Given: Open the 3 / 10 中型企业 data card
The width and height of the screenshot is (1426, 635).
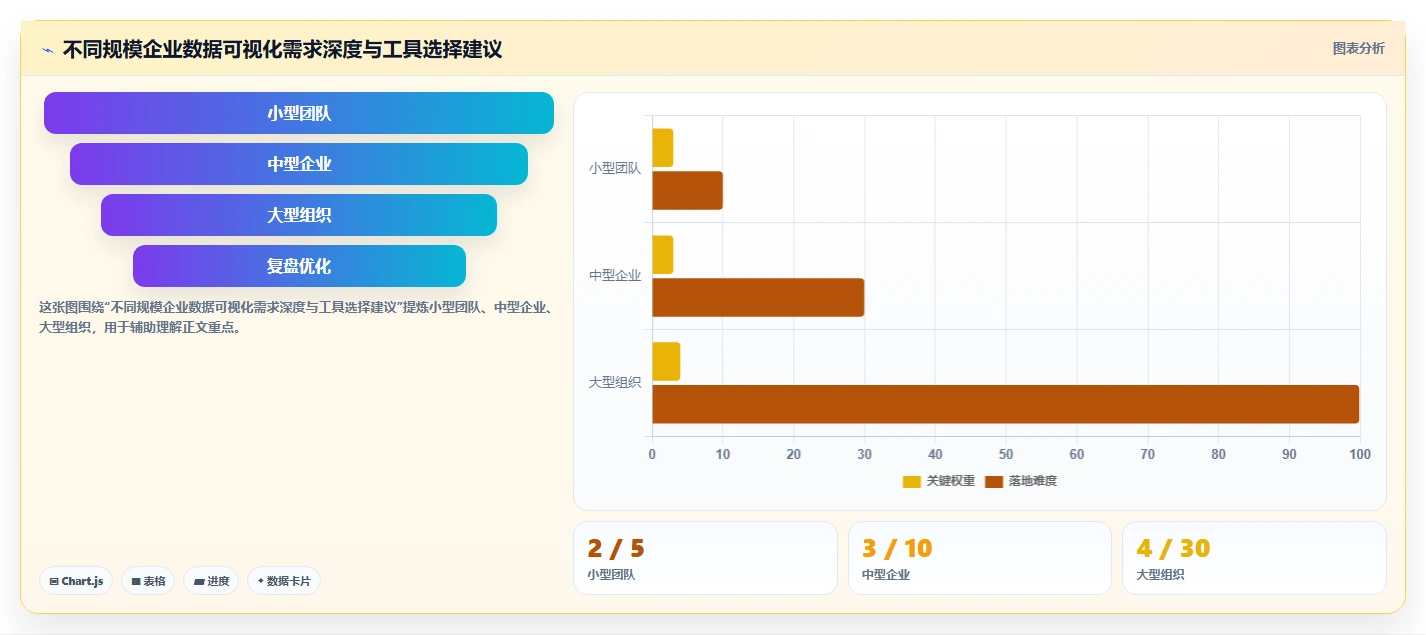Looking at the screenshot, I should 980,558.
